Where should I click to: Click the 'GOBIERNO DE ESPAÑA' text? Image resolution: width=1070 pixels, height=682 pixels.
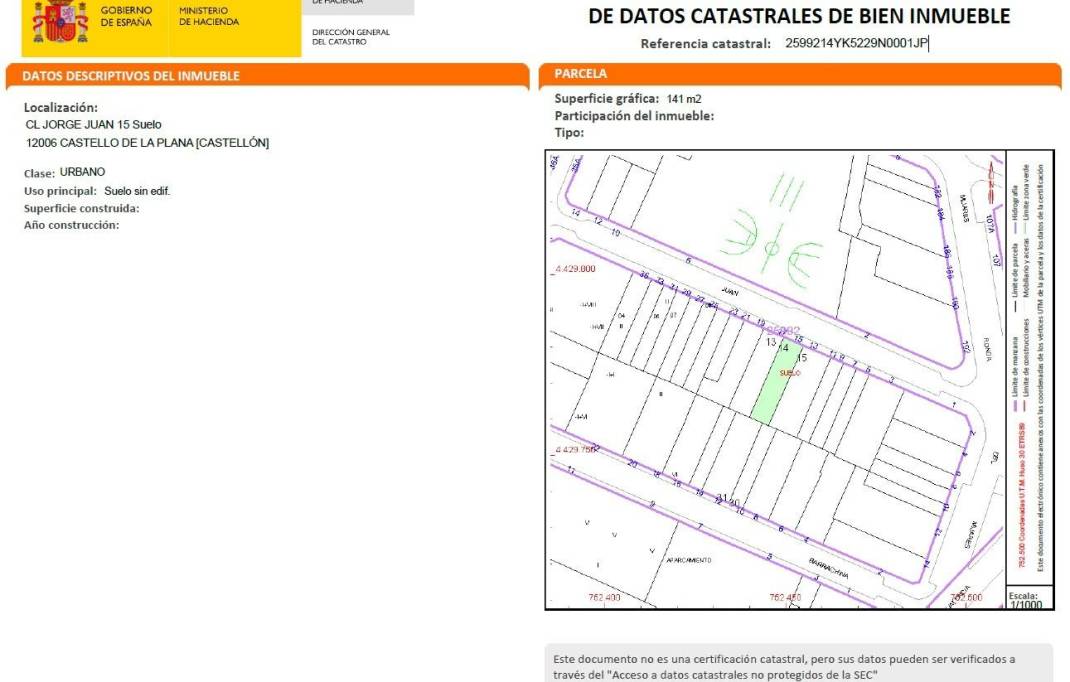[126, 16]
